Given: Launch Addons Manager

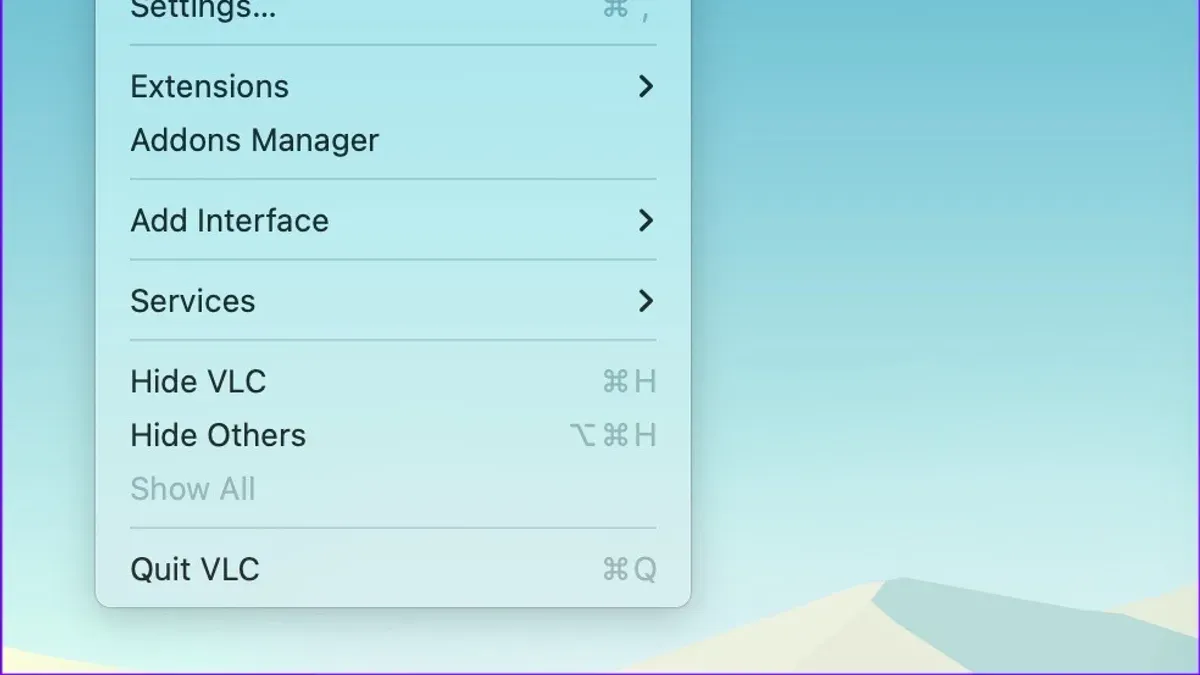Looking at the screenshot, I should tap(393, 140).
